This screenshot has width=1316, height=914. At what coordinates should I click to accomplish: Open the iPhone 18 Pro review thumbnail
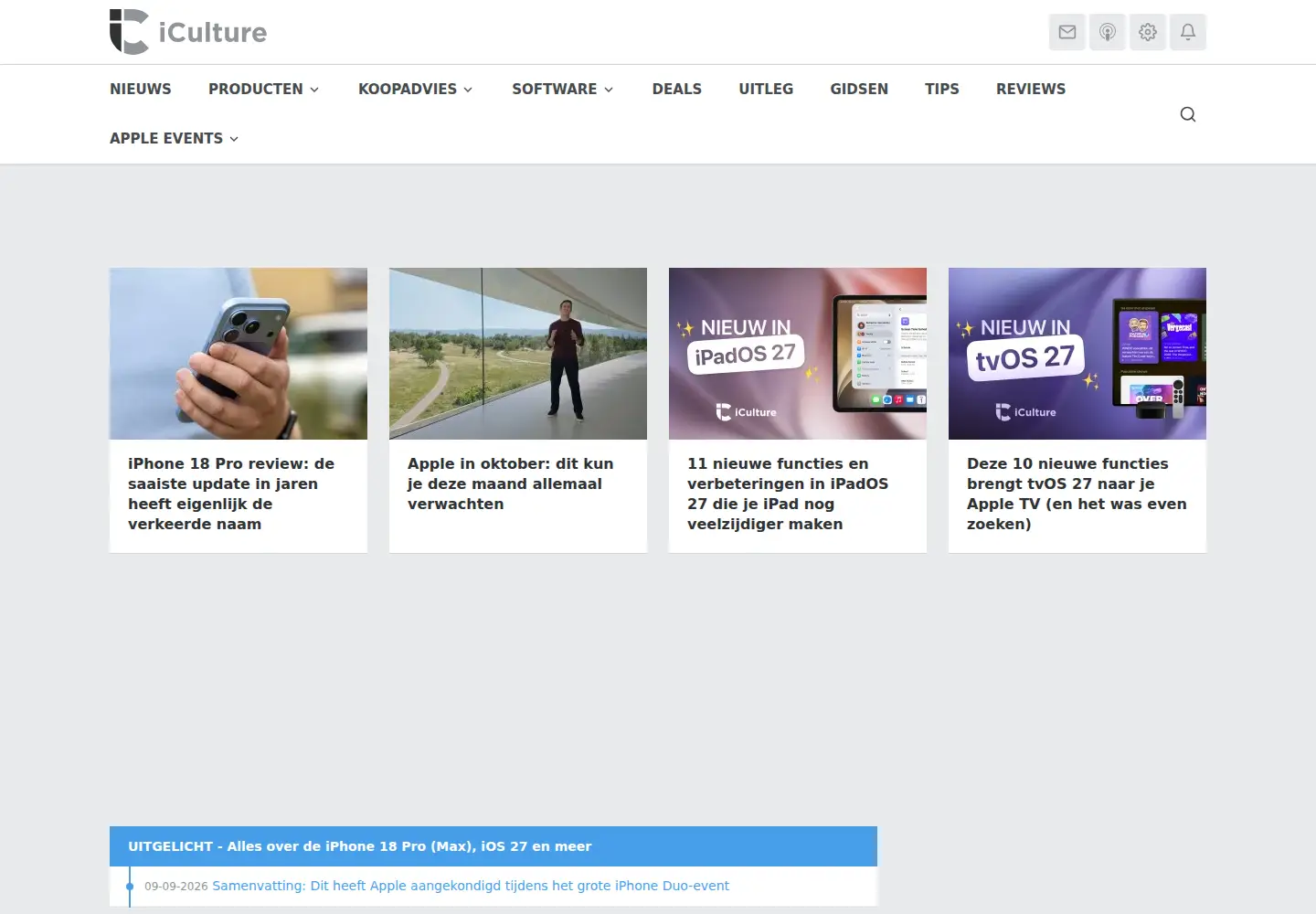[x=239, y=354]
